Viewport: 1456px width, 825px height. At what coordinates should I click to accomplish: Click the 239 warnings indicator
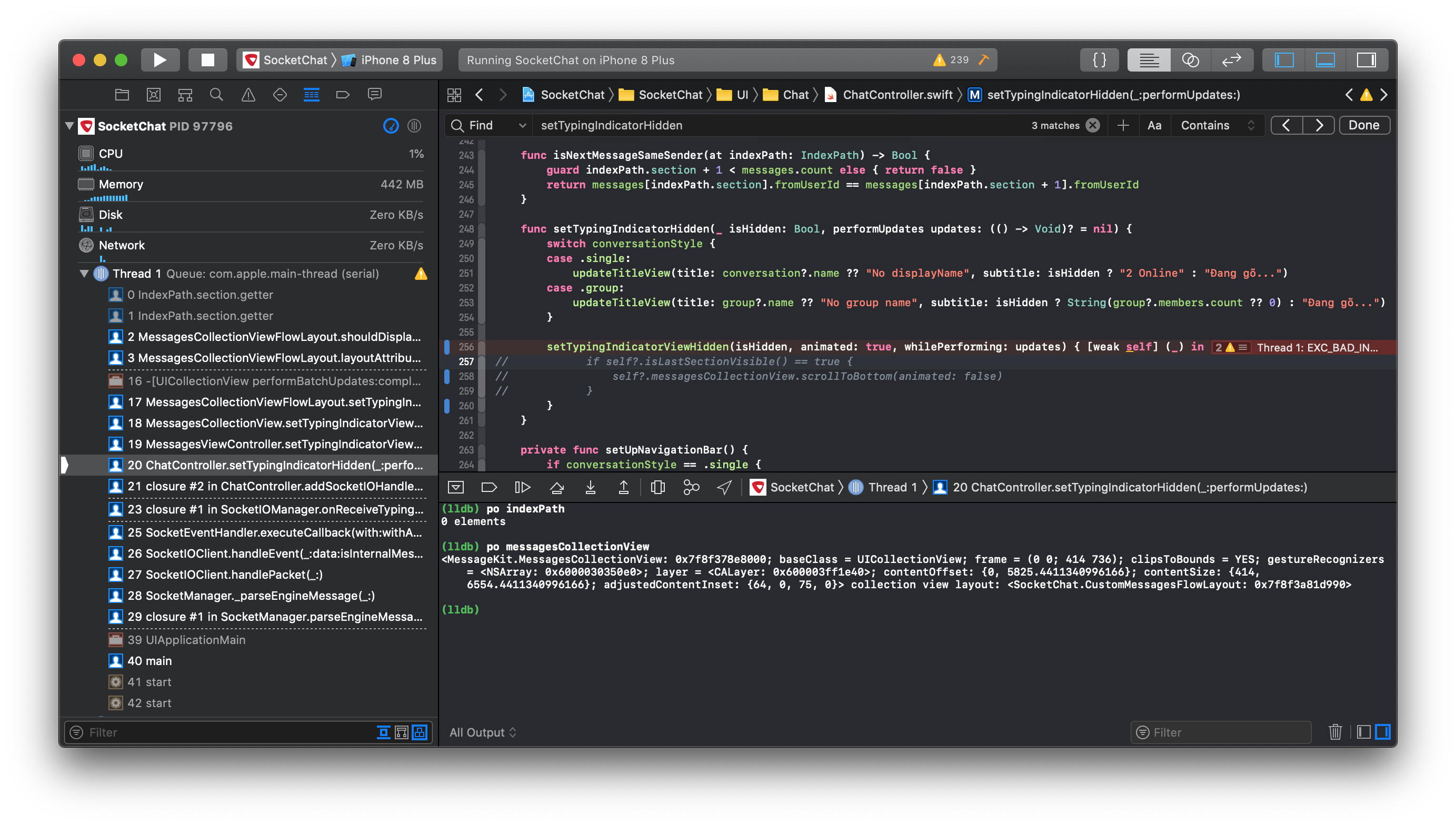(952, 60)
